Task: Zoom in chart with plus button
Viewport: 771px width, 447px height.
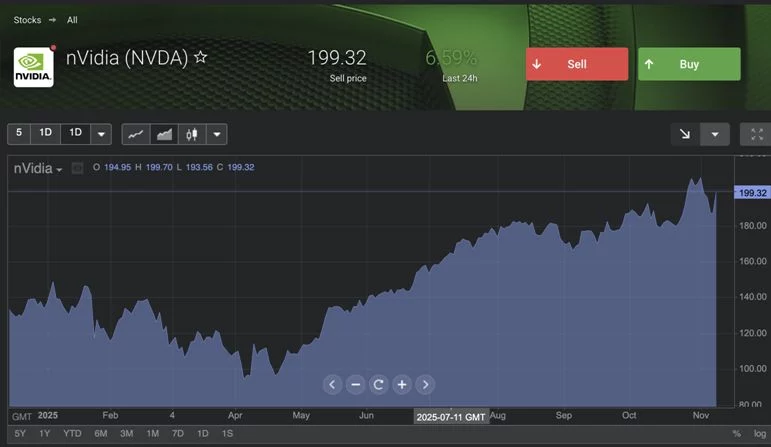Action: tap(402, 385)
